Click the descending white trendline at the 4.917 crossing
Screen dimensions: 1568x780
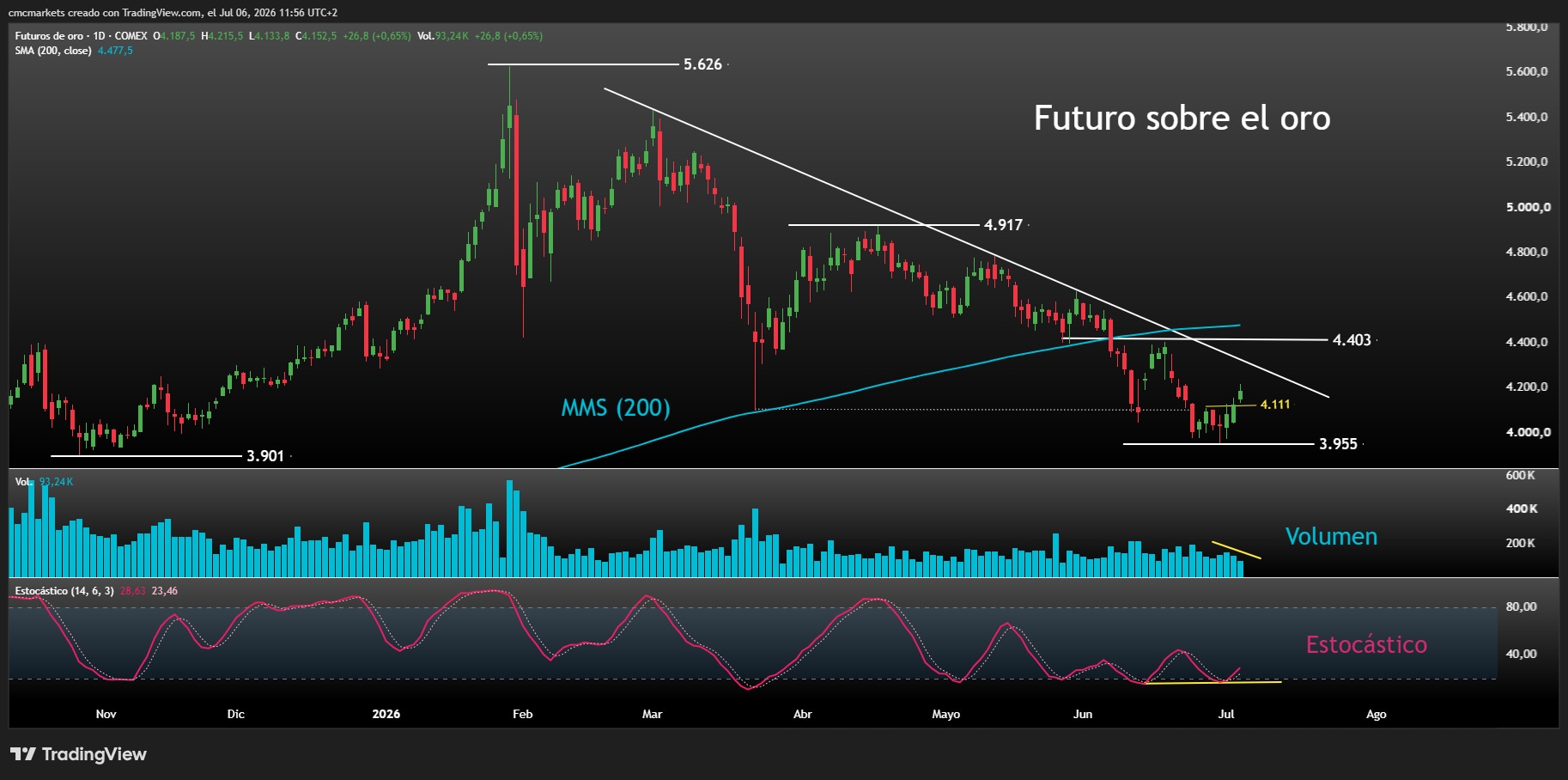click(925, 225)
